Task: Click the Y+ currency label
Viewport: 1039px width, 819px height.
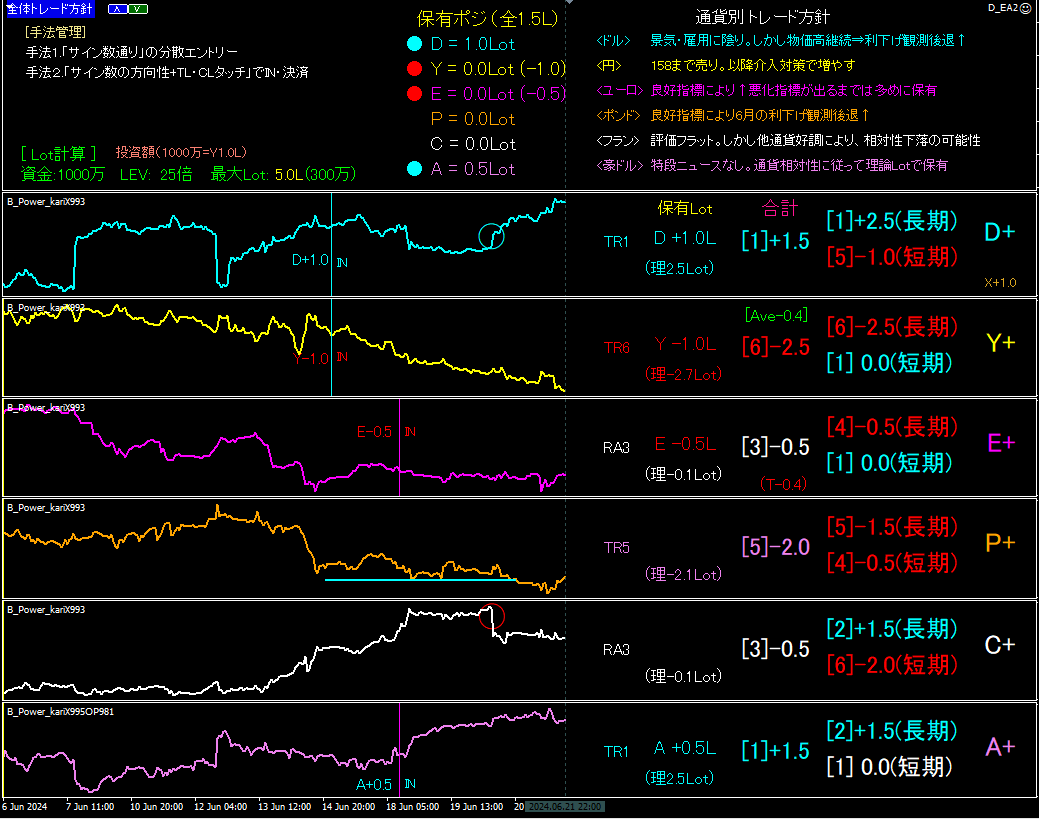Action: pos(1000,343)
